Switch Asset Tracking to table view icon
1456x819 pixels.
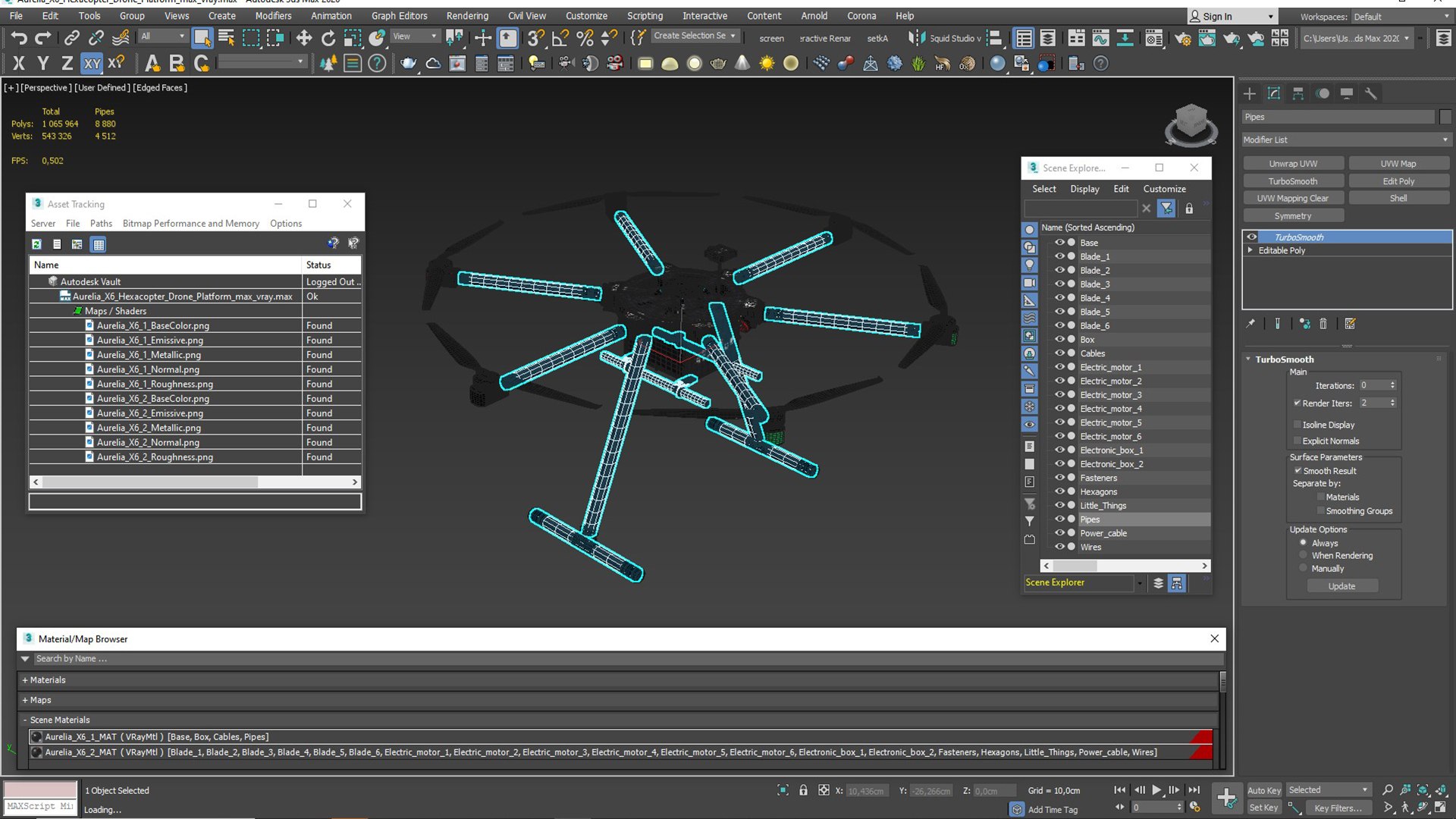pos(99,244)
